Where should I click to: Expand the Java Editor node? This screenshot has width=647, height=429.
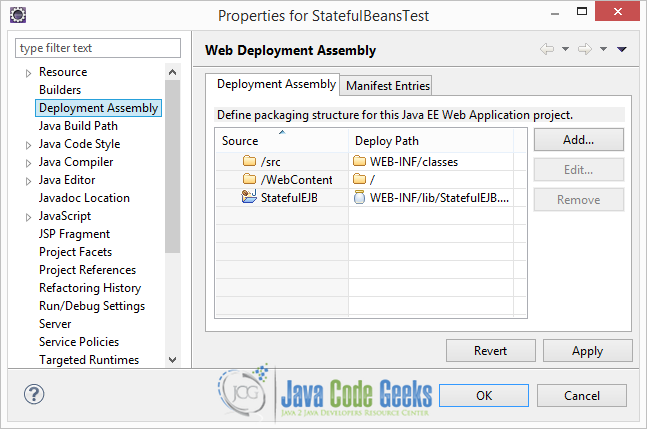tap(28, 182)
